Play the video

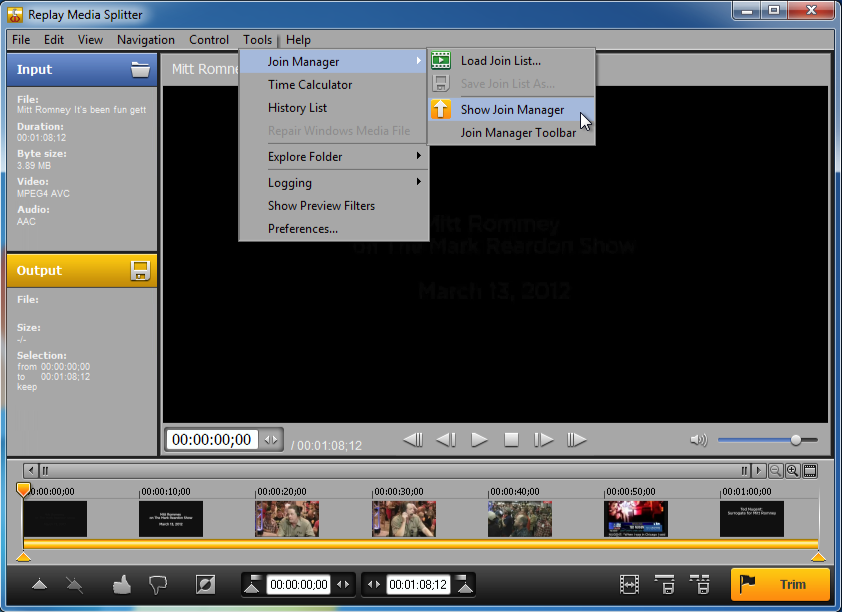coord(479,440)
